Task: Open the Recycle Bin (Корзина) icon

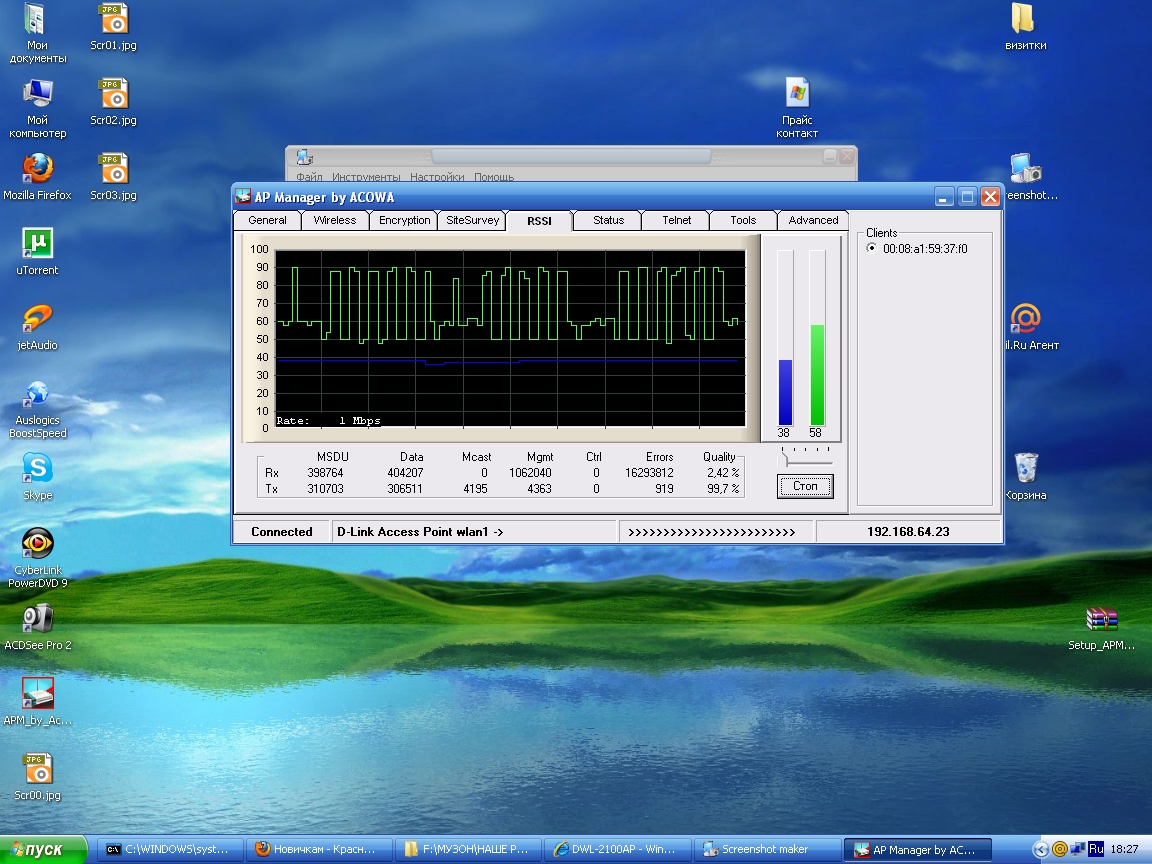Action: coord(1026,469)
